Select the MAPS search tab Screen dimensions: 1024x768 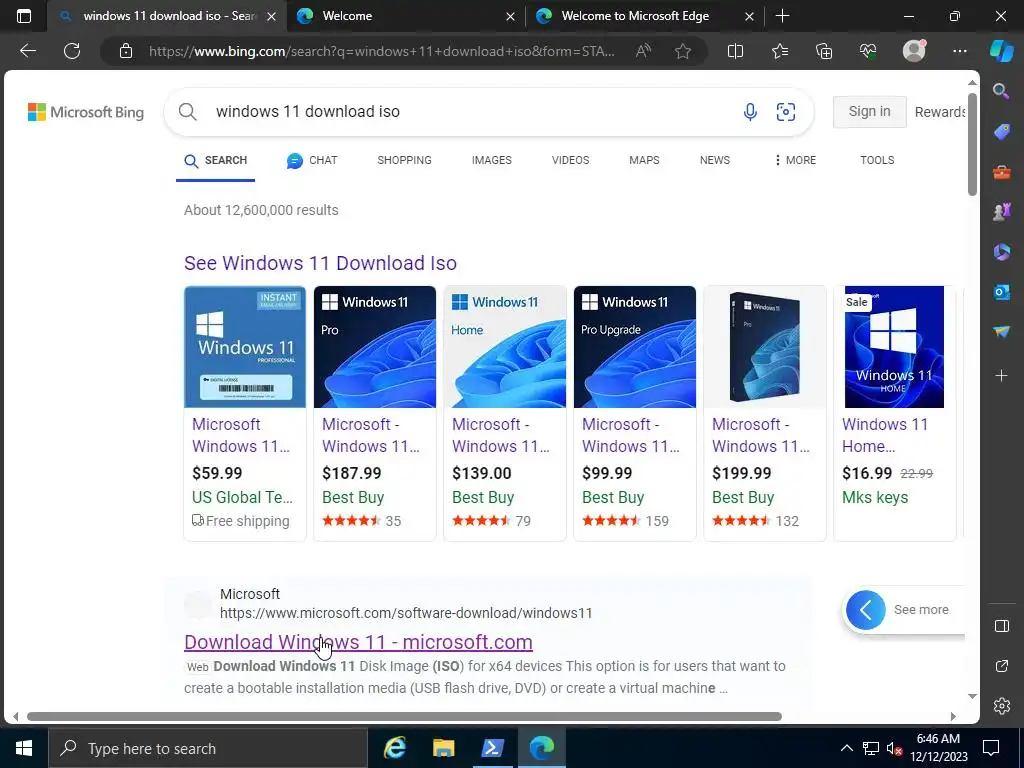click(644, 160)
